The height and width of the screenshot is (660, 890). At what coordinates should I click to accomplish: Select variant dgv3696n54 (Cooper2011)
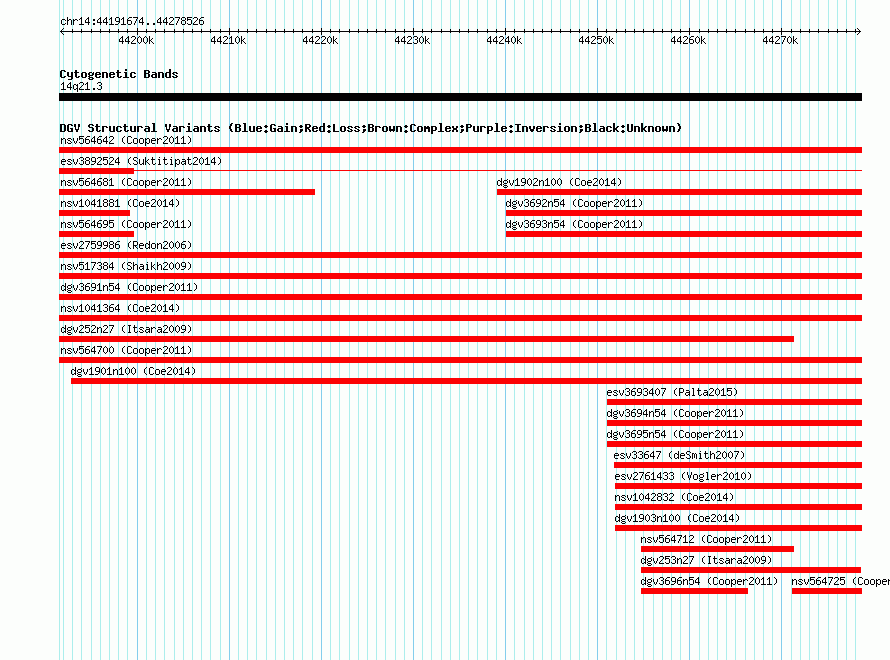click(709, 581)
